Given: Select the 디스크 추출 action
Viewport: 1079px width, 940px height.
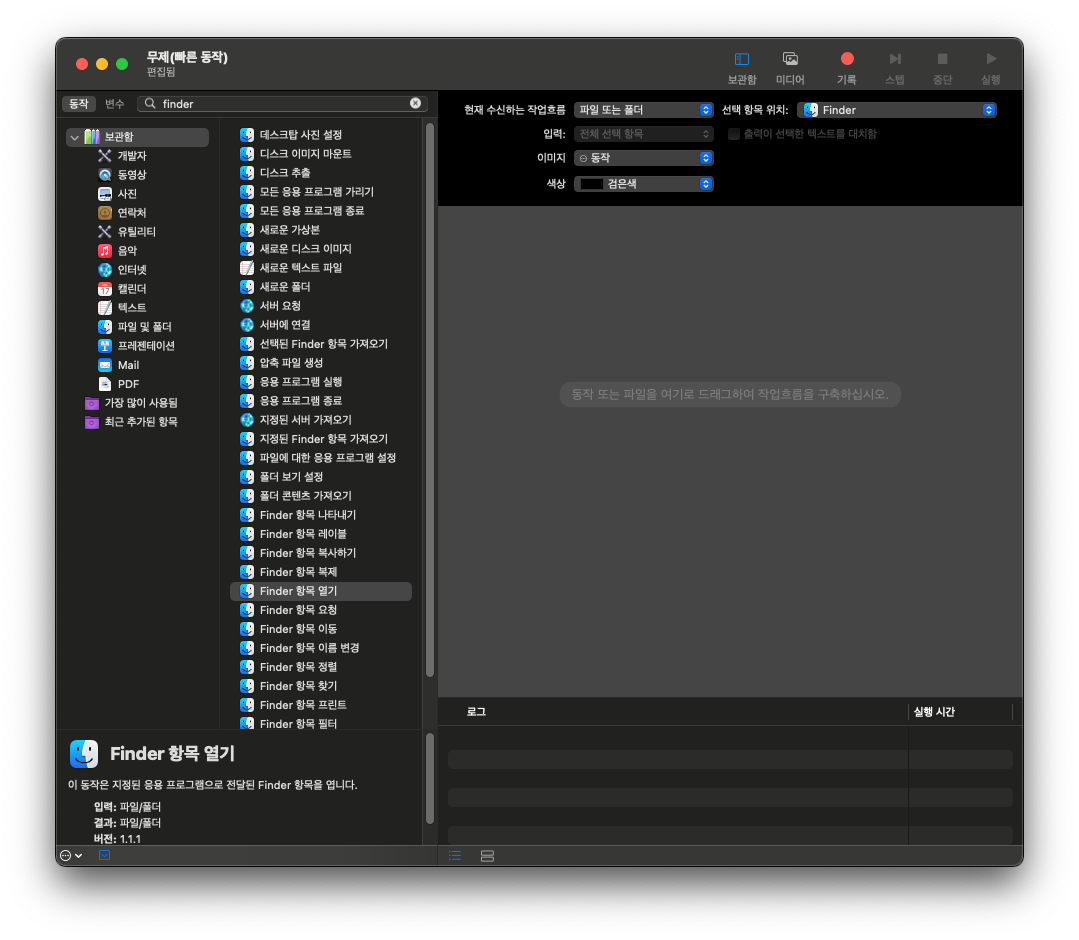Looking at the screenshot, I should (x=284, y=173).
